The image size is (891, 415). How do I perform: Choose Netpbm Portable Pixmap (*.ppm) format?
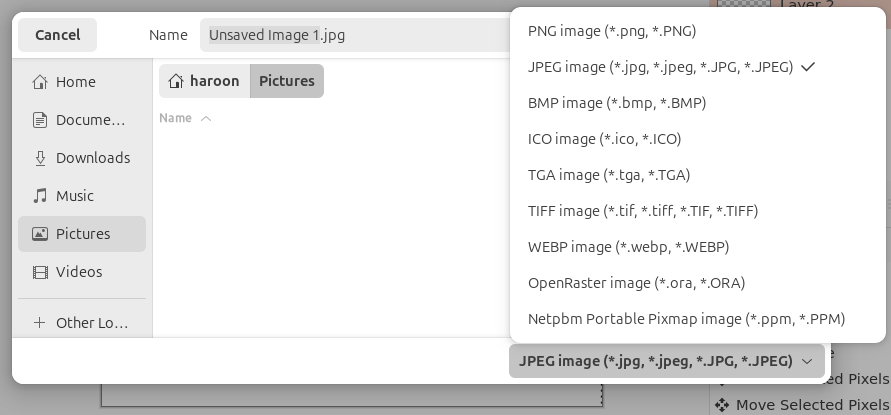686,319
